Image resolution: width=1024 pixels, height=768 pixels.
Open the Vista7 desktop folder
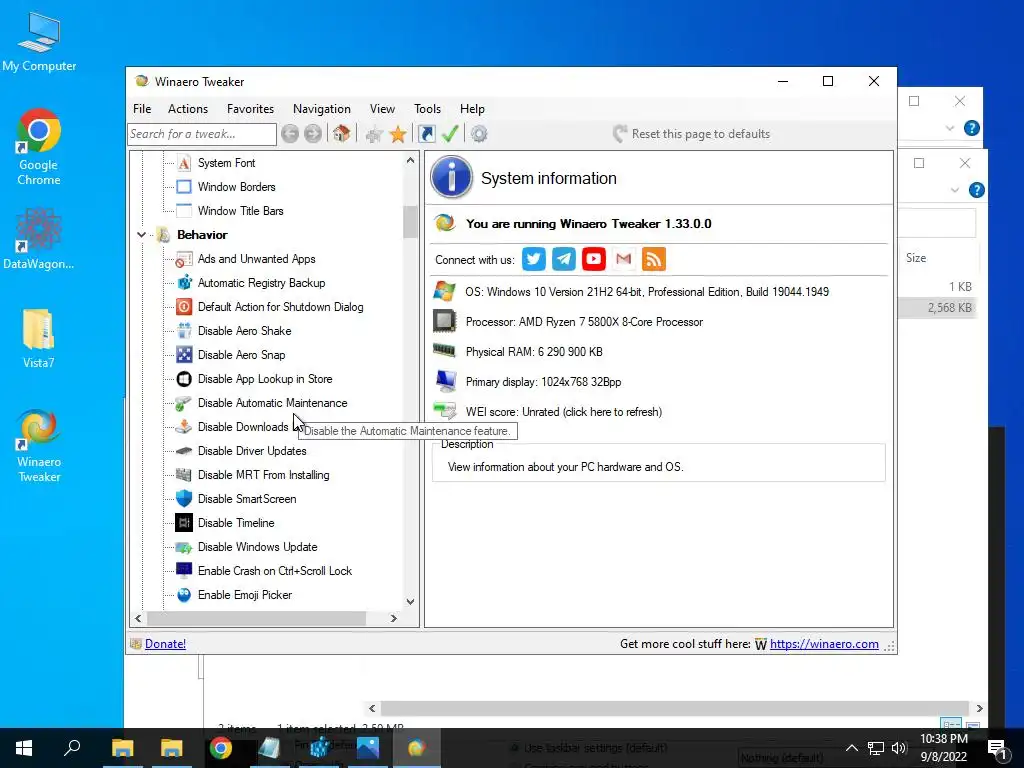point(39,338)
